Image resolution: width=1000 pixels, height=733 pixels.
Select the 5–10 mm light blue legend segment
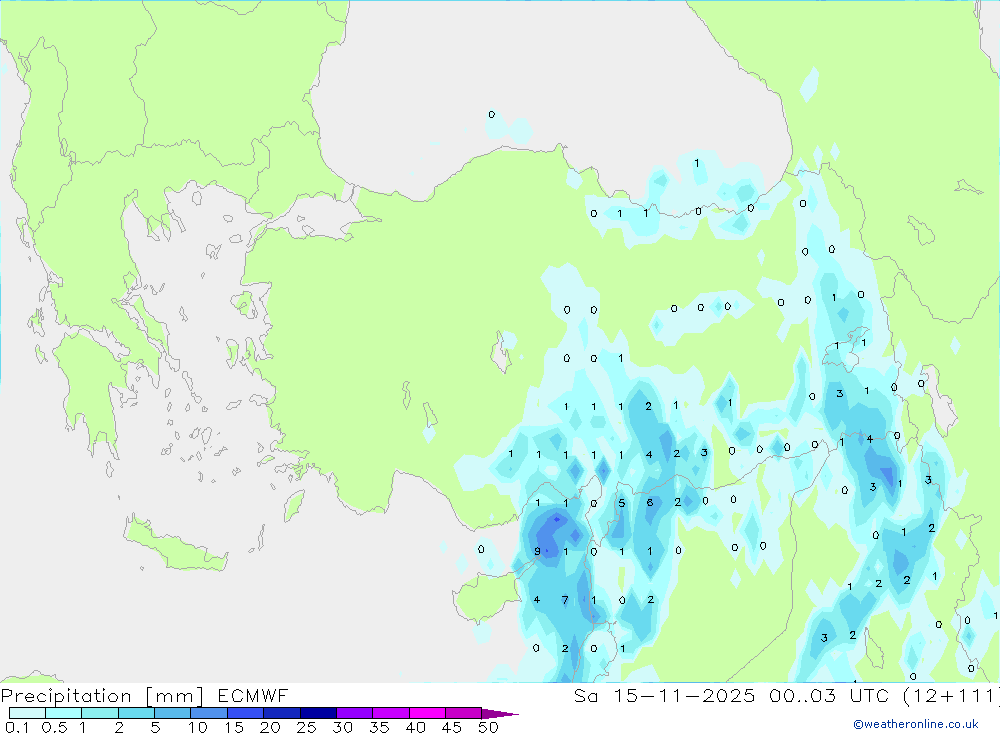click(173, 713)
